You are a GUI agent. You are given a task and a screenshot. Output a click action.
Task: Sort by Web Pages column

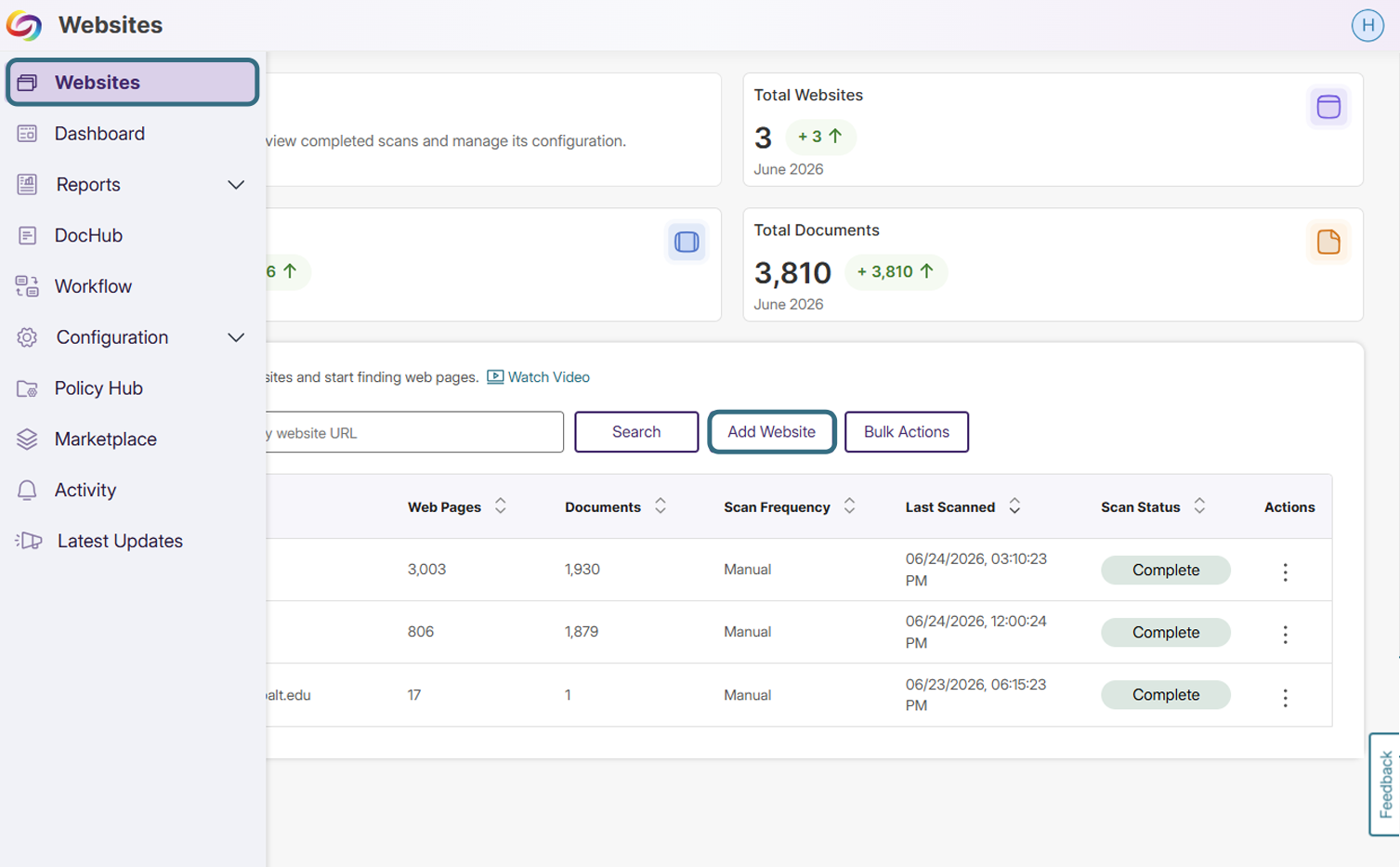pyautogui.click(x=501, y=506)
